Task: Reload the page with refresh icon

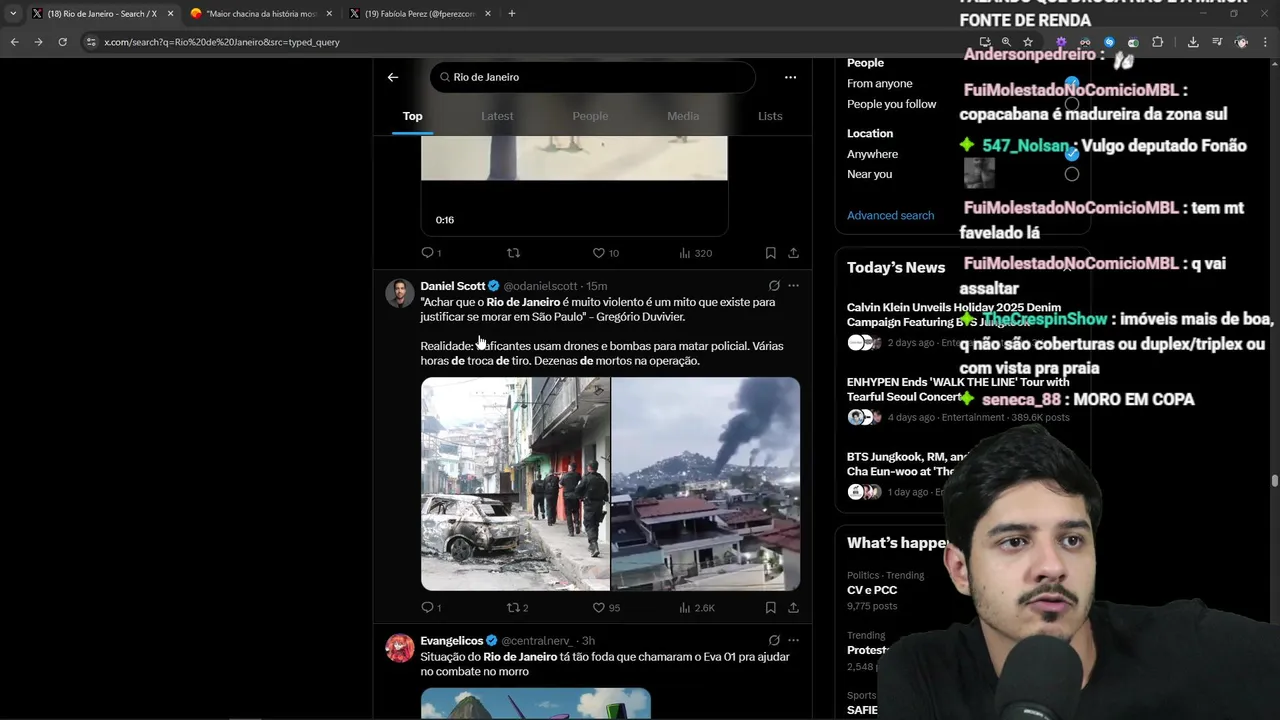Action: (62, 42)
